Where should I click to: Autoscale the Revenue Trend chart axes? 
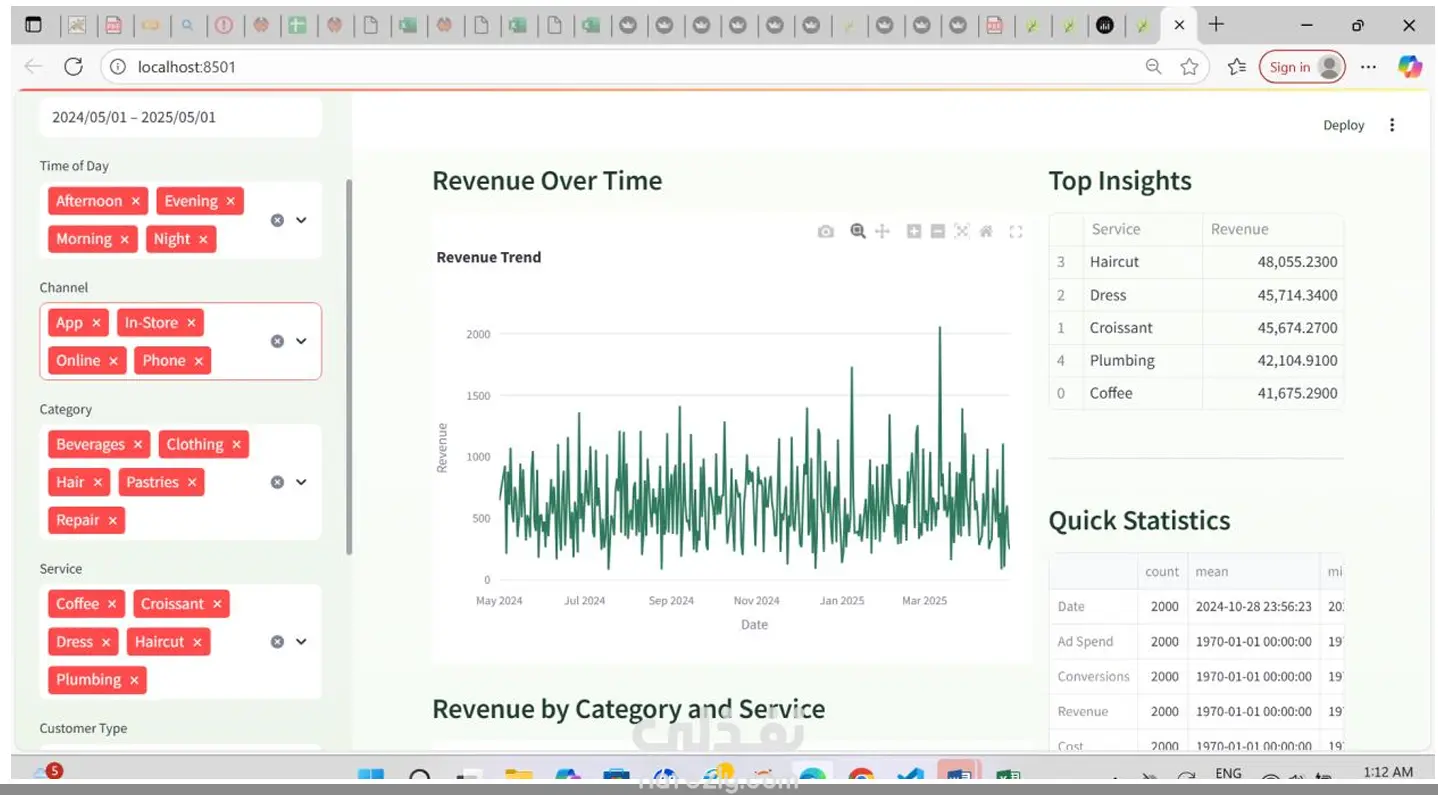(x=962, y=231)
